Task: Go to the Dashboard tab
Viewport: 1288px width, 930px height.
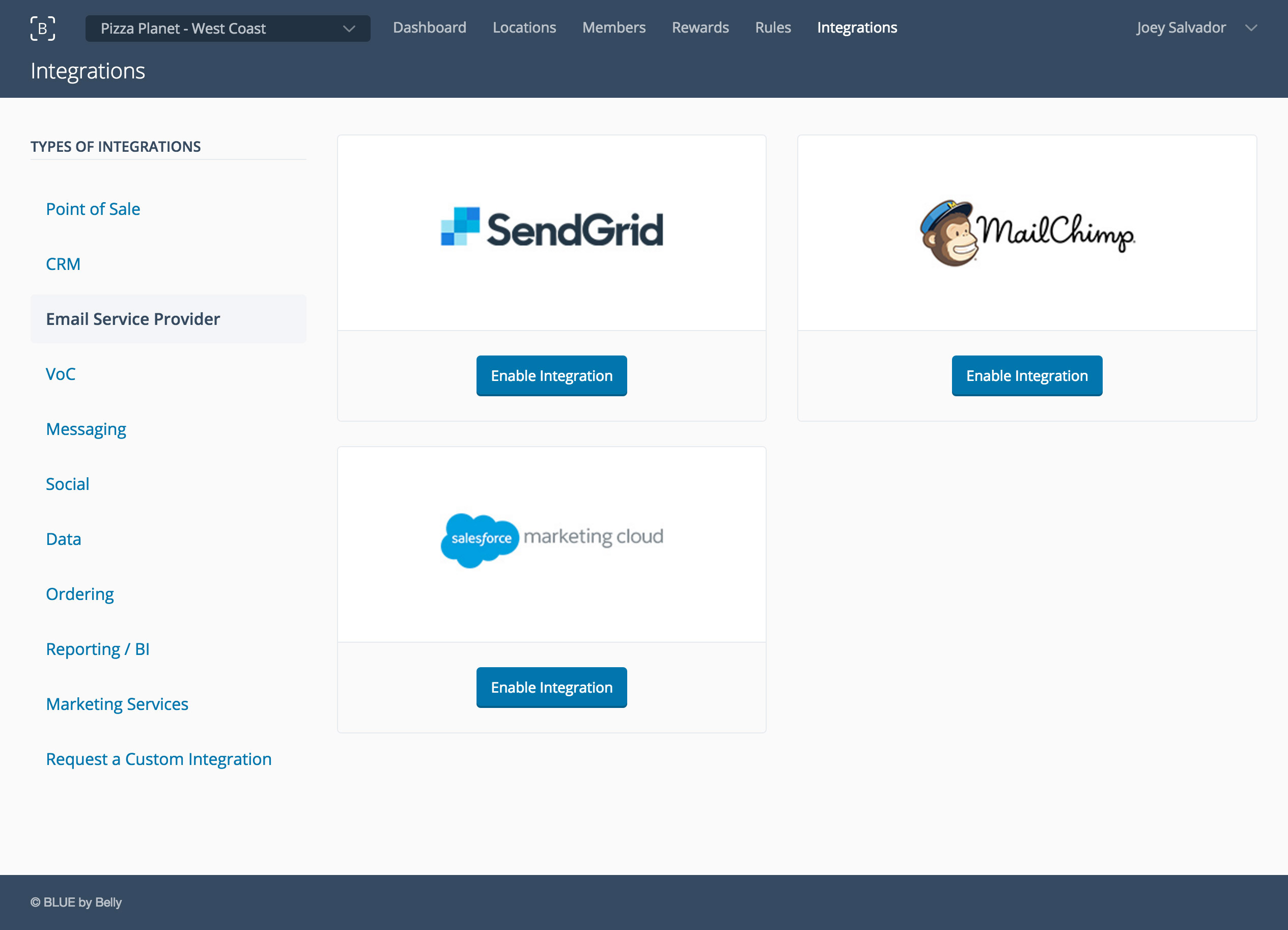Action: (429, 28)
